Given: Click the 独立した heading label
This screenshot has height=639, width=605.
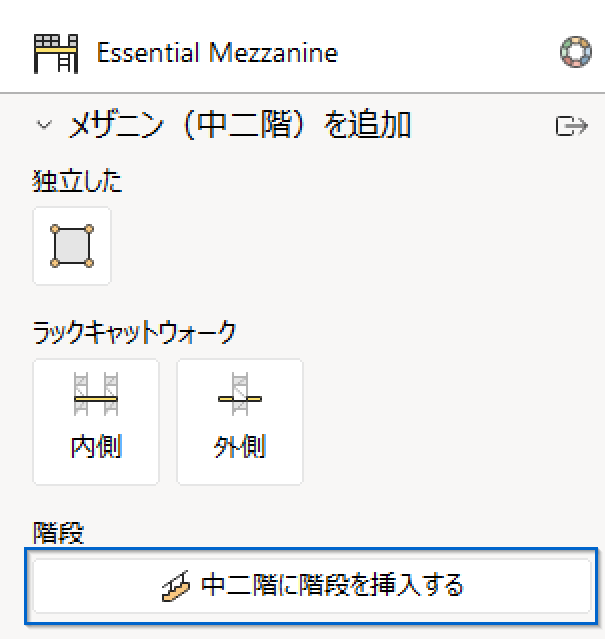Looking at the screenshot, I should pos(77,181).
